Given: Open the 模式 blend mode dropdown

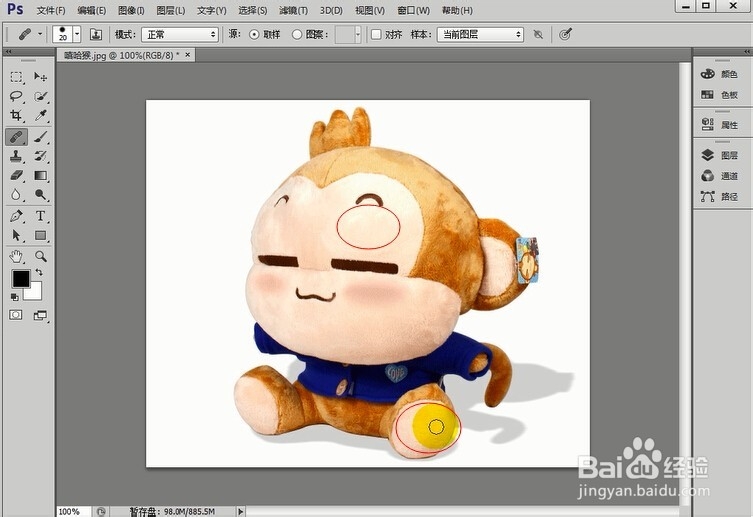Looking at the screenshot, I should (x=180, y=35).
